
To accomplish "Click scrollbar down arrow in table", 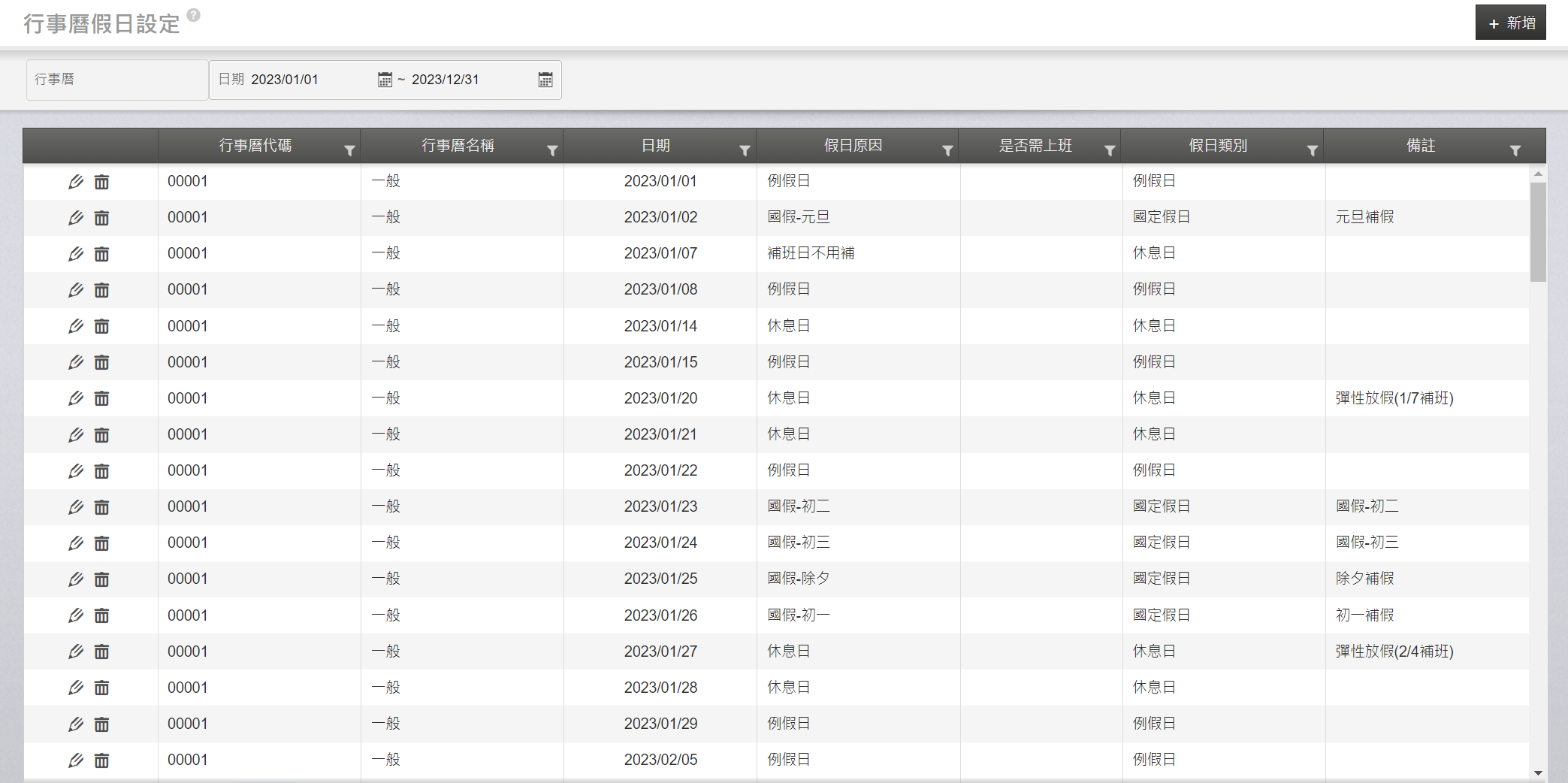I will tap(1538, 772).
